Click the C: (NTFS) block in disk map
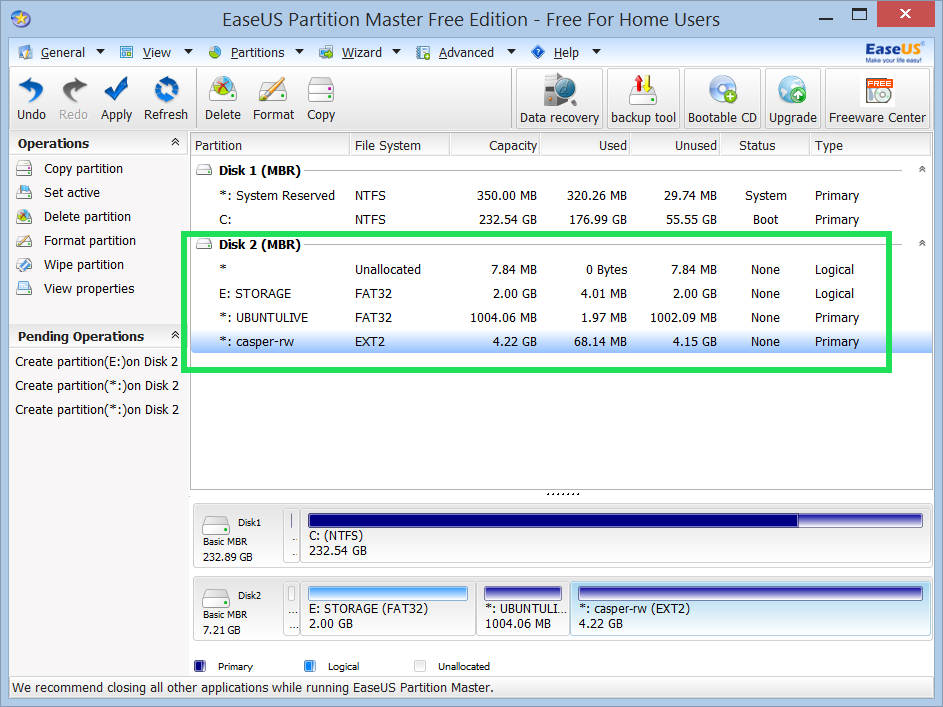Screen dimensions: 943x707 tap(615, 535)
